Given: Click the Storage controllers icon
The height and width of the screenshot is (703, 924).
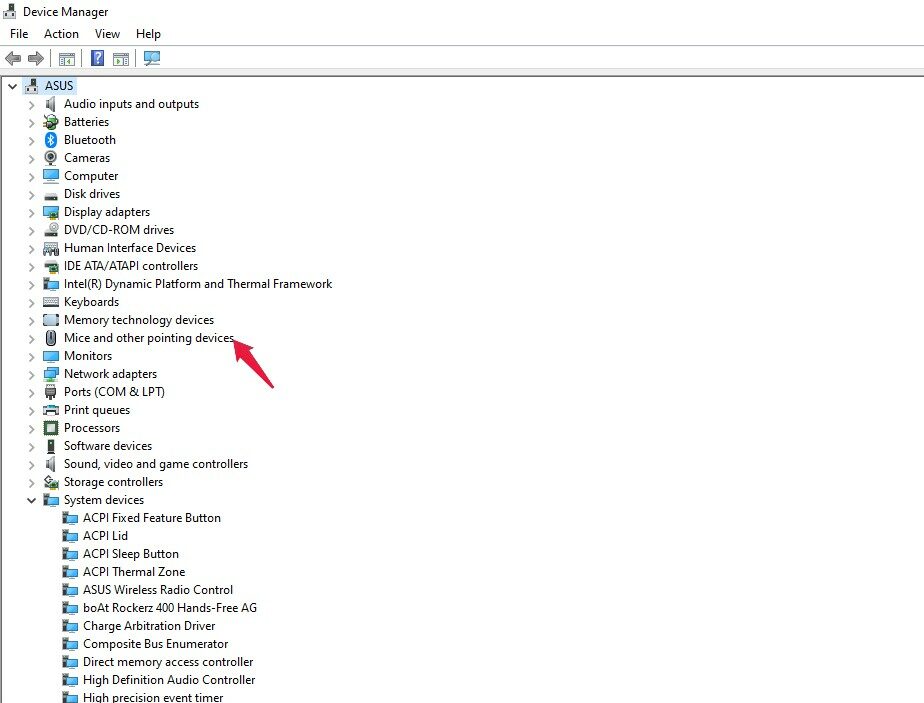Looking at the screenshot, I should tap(51, 482).
